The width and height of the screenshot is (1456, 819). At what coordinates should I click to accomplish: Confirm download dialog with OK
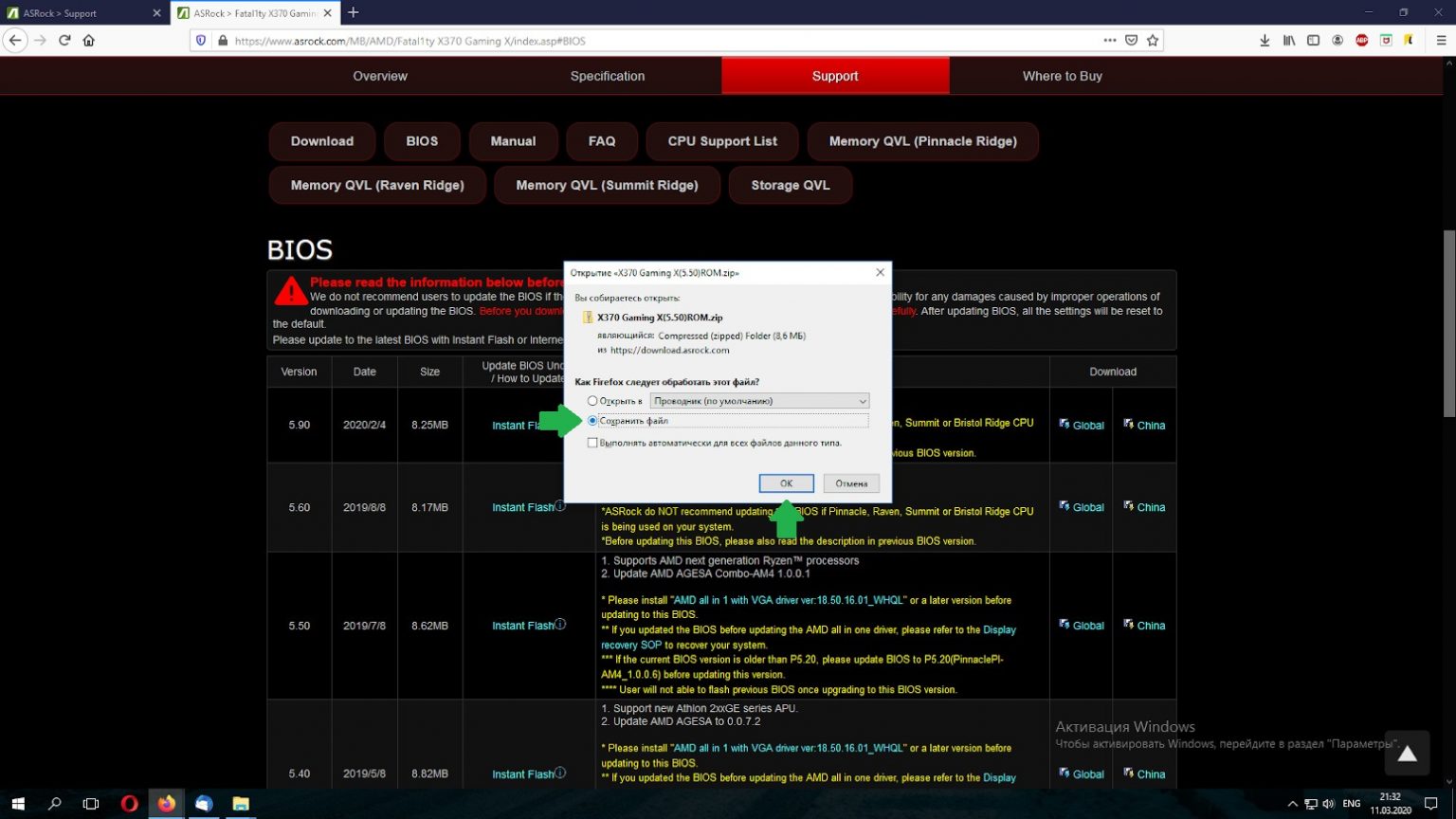(786, 483)
